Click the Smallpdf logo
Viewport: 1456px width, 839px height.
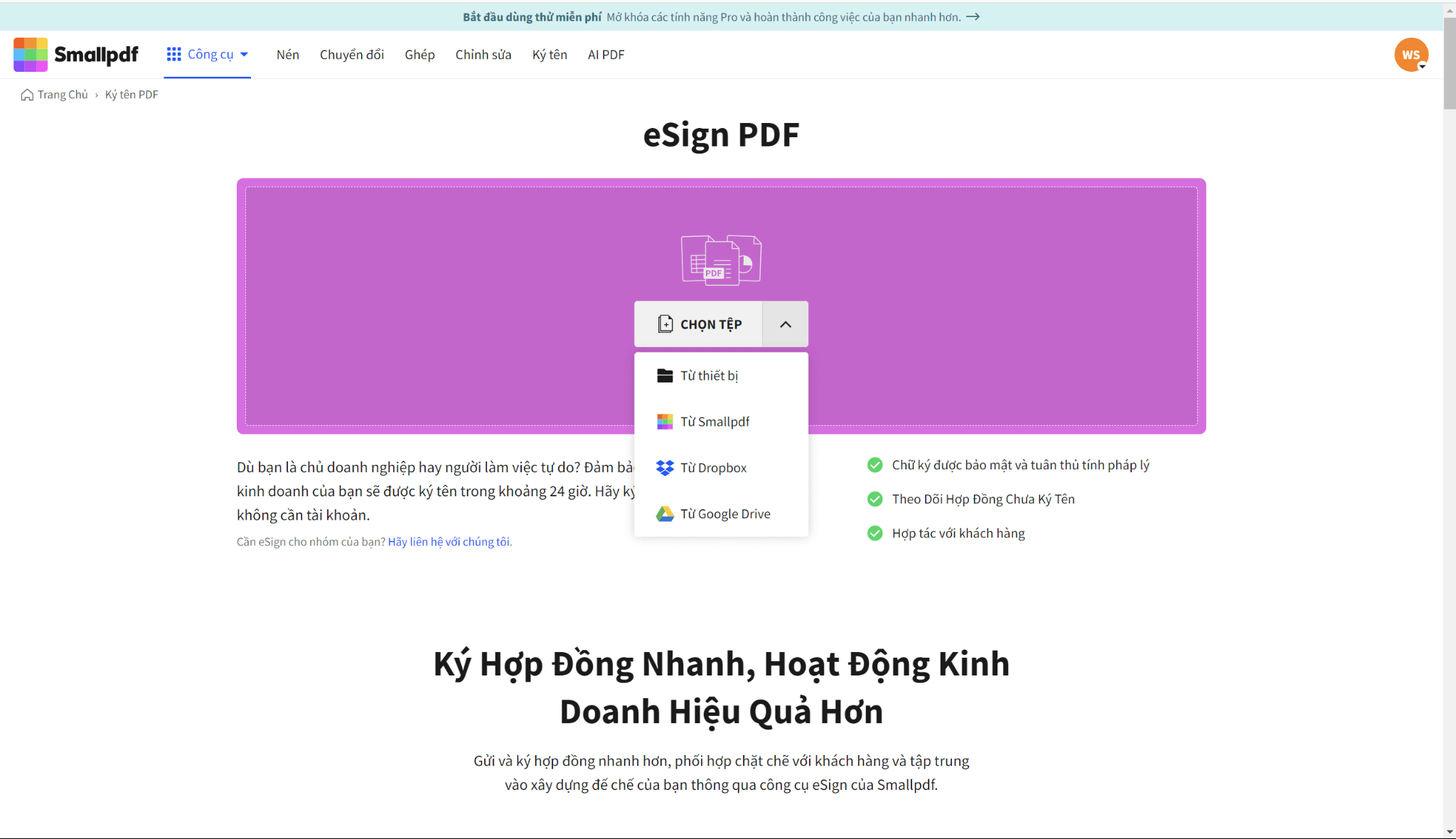[75, 55]
